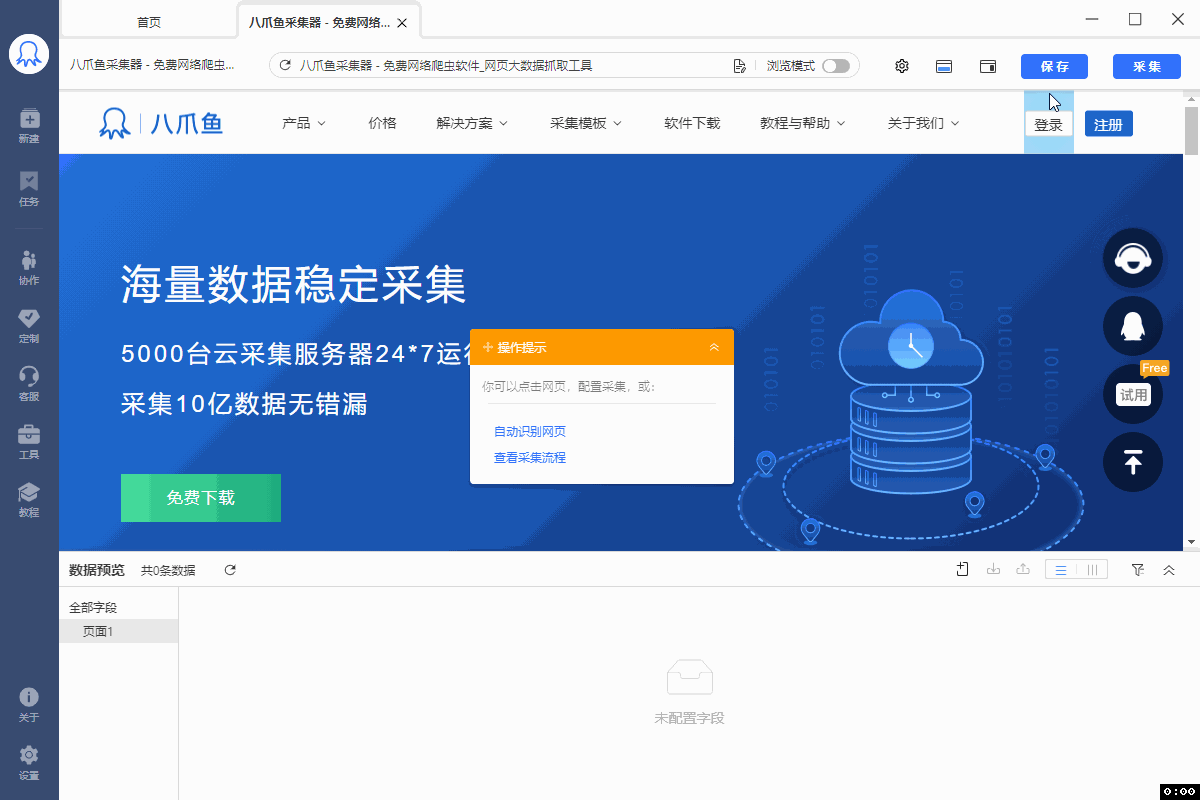Open the 定制 customization sidebar section
The width and height of the screenshot is (1200, 800).
point(29,325)
